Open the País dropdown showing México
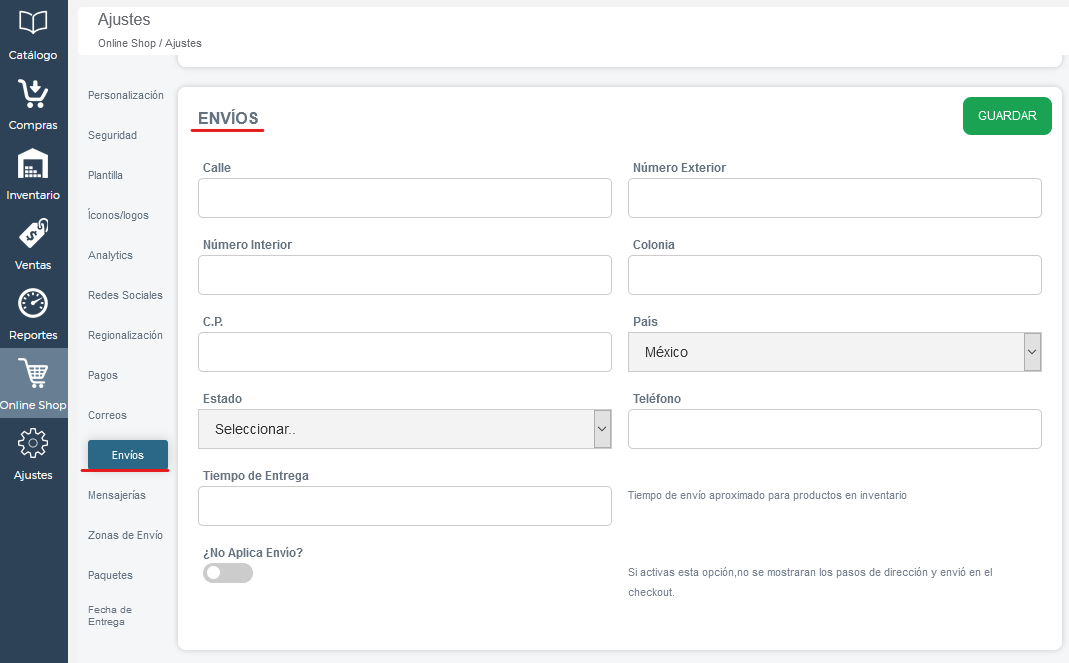The image size is (1069, 663). (x=834, y=352)
